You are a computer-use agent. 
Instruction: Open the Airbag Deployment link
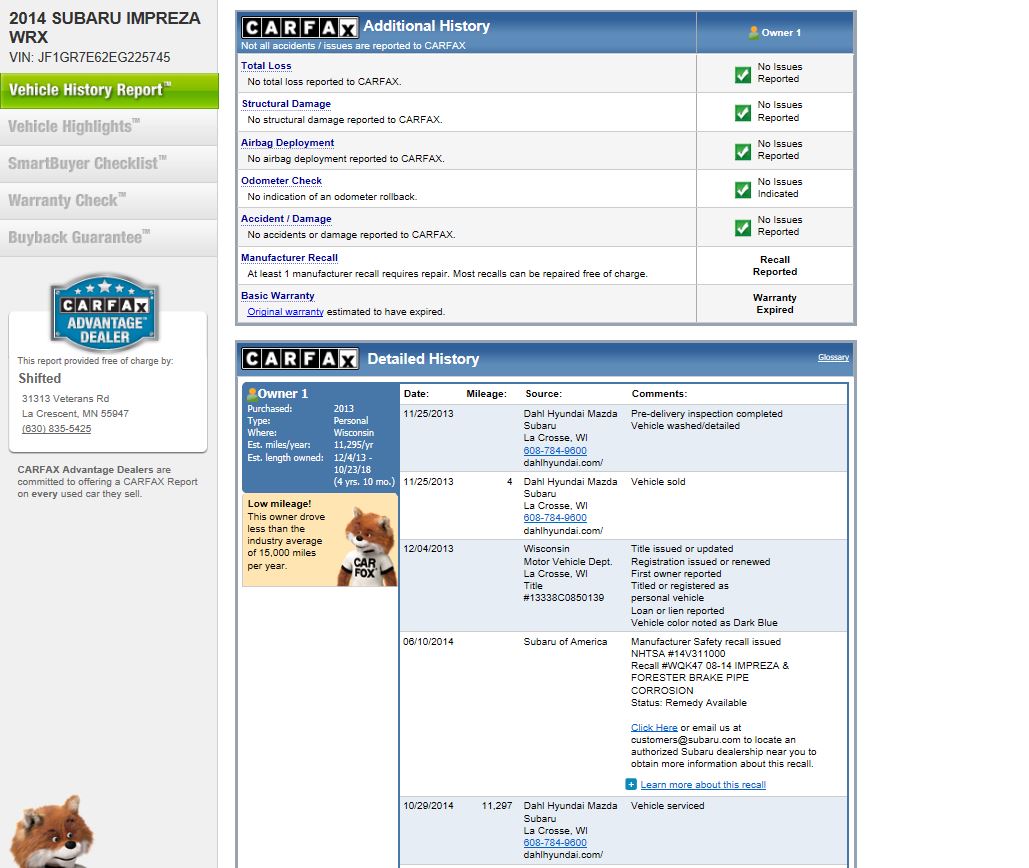click(x=287, y=142)
